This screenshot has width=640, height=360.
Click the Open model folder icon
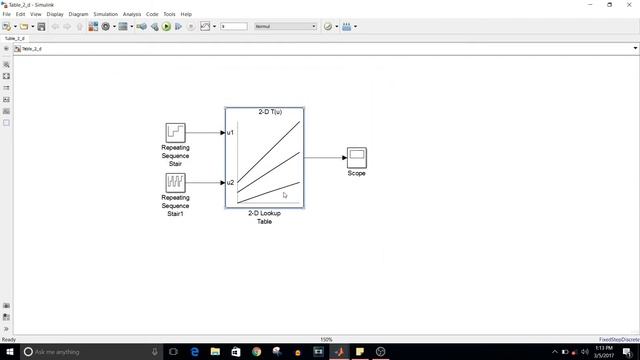pos(24,27)
